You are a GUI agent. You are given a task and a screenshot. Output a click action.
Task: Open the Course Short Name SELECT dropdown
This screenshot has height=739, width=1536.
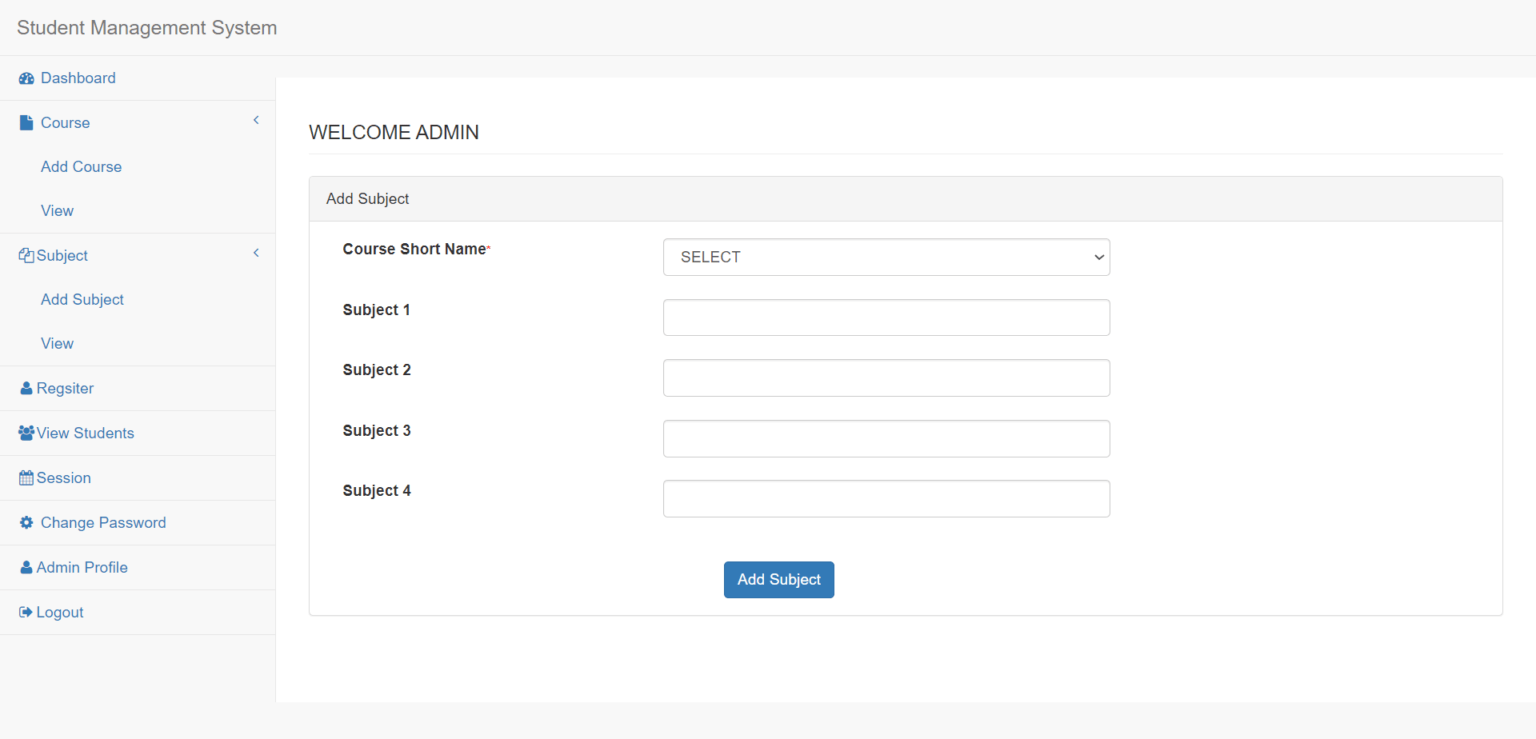coord(886,257)
